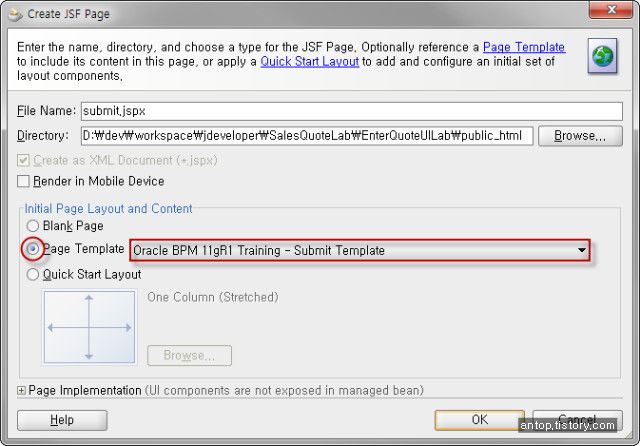Click the Browse button next to Directory

(580, 135)
